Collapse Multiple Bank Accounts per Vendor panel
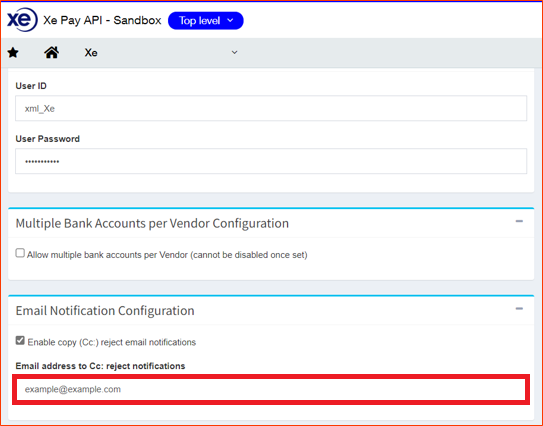This screenshot has width=543, height=426. tap(519, 221)
